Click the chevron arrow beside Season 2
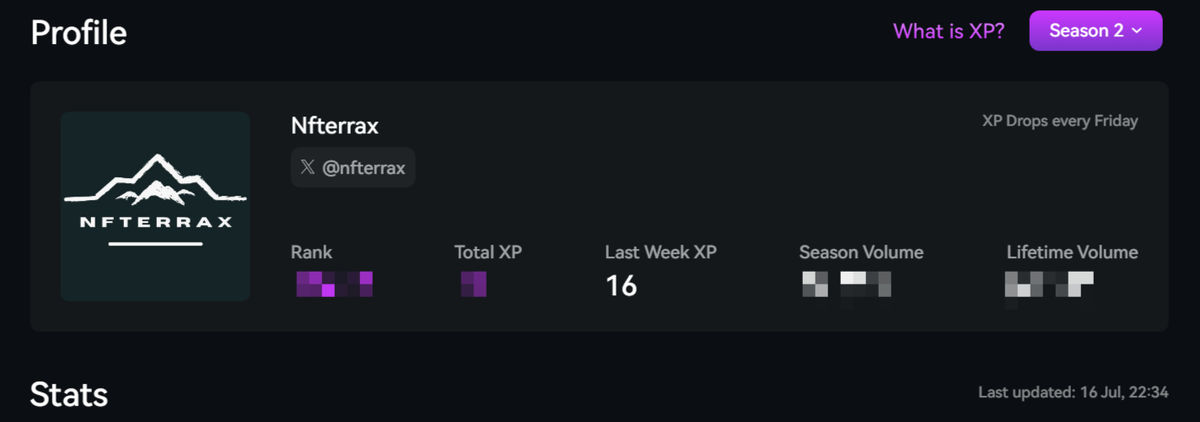Image resolution: width=1200 pixels, height=422 pixels. (x=1136, y=31)
